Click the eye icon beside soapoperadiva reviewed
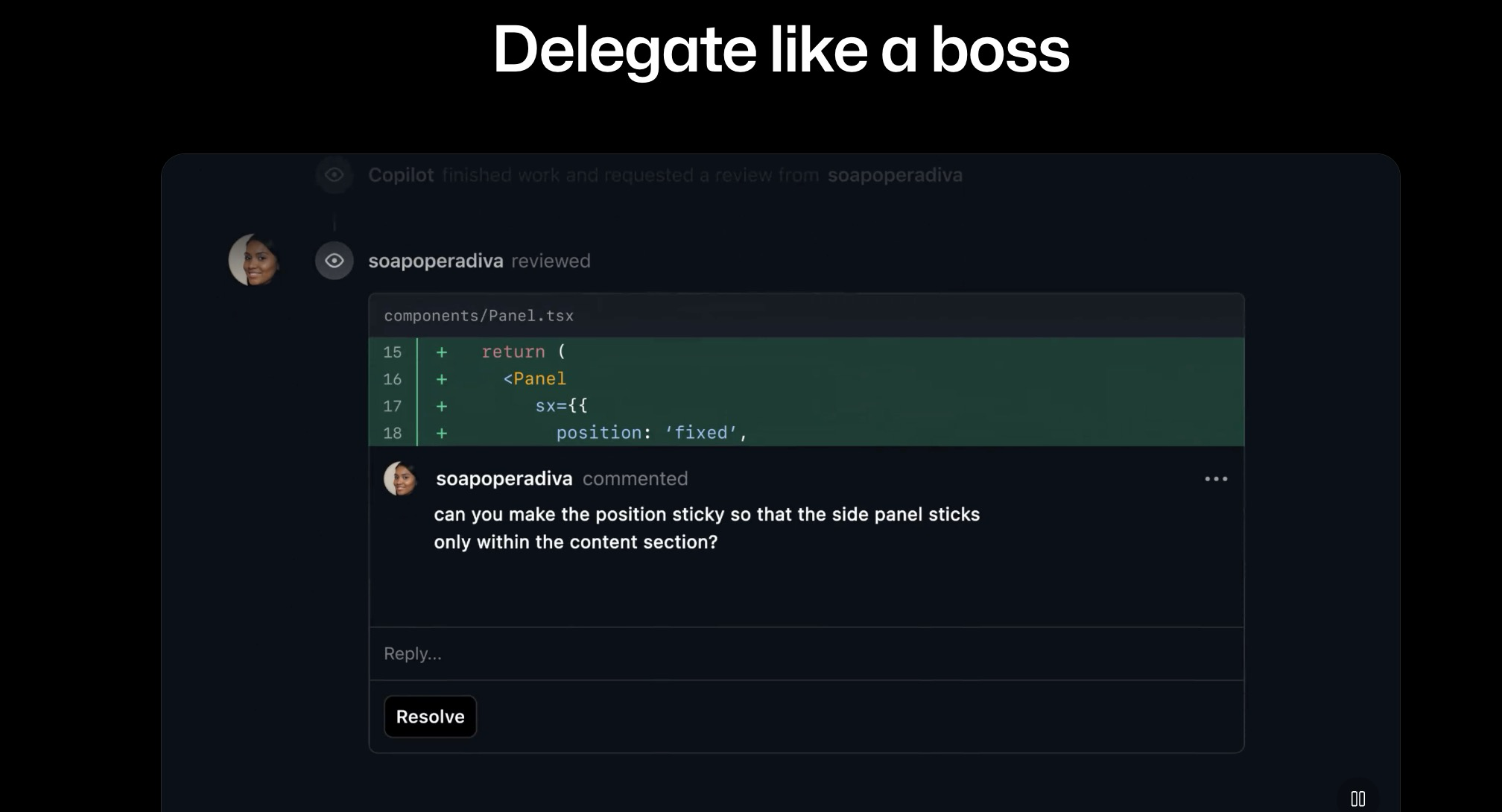 pyautogui.click(x=335, y=261)
